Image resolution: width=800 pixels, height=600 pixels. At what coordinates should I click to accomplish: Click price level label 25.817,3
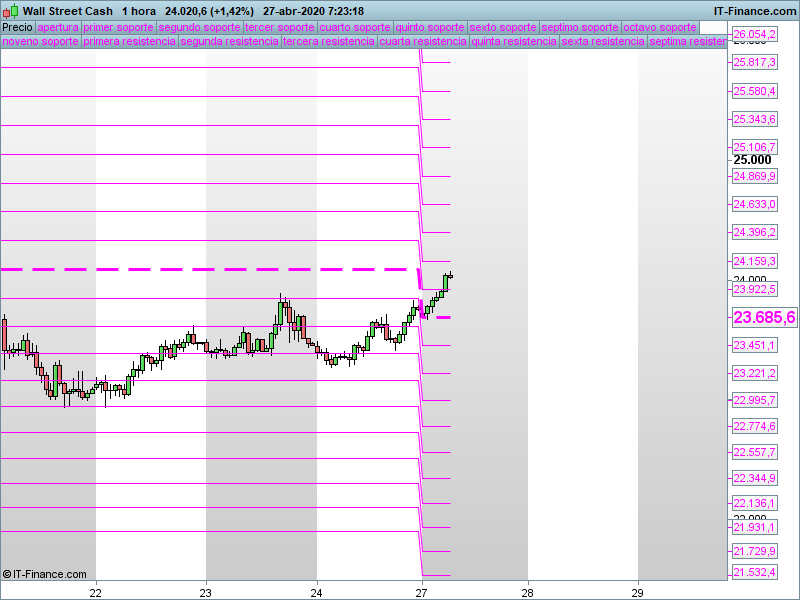[x=755, y=62]
